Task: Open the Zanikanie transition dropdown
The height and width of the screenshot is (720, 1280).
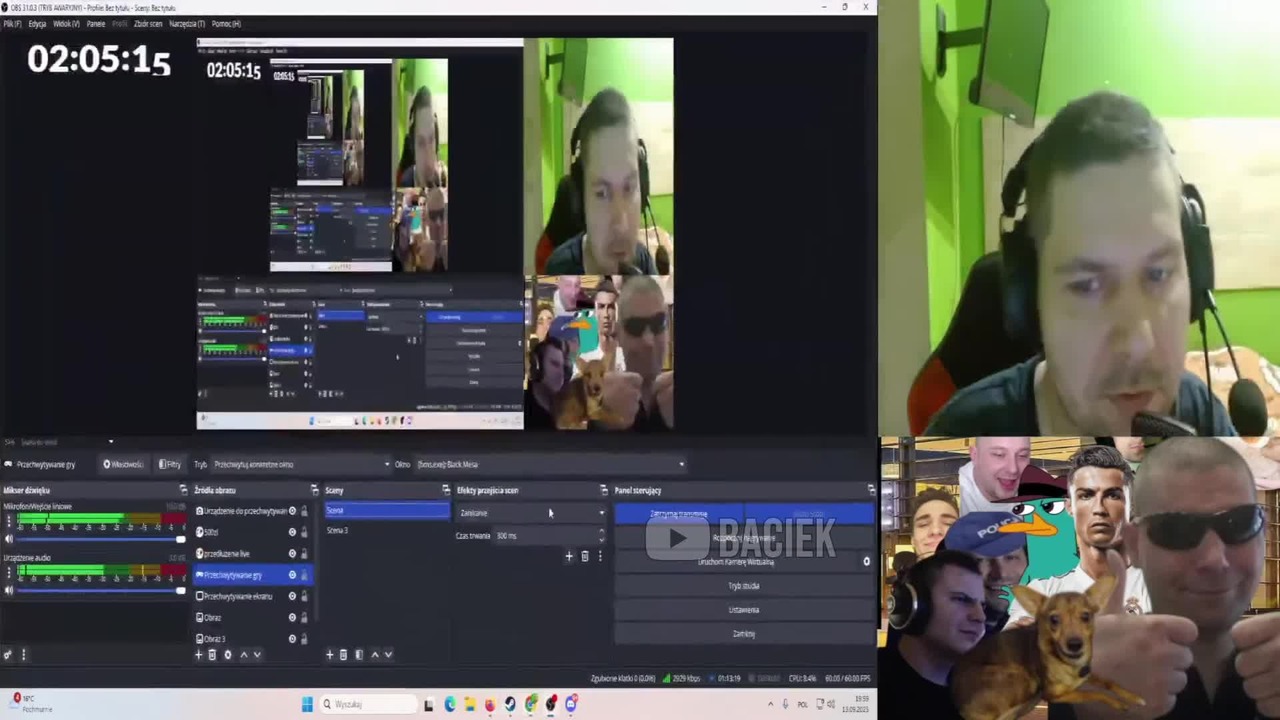Action: click(x=531, y=513)
